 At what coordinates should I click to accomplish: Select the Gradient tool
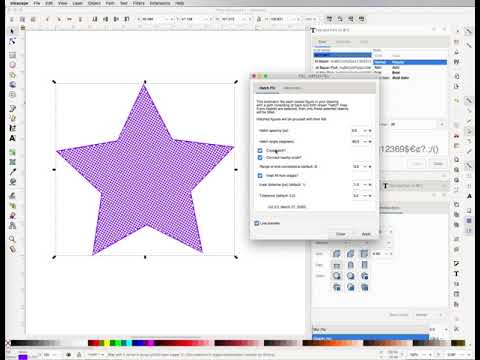click(x=12, y=152)
